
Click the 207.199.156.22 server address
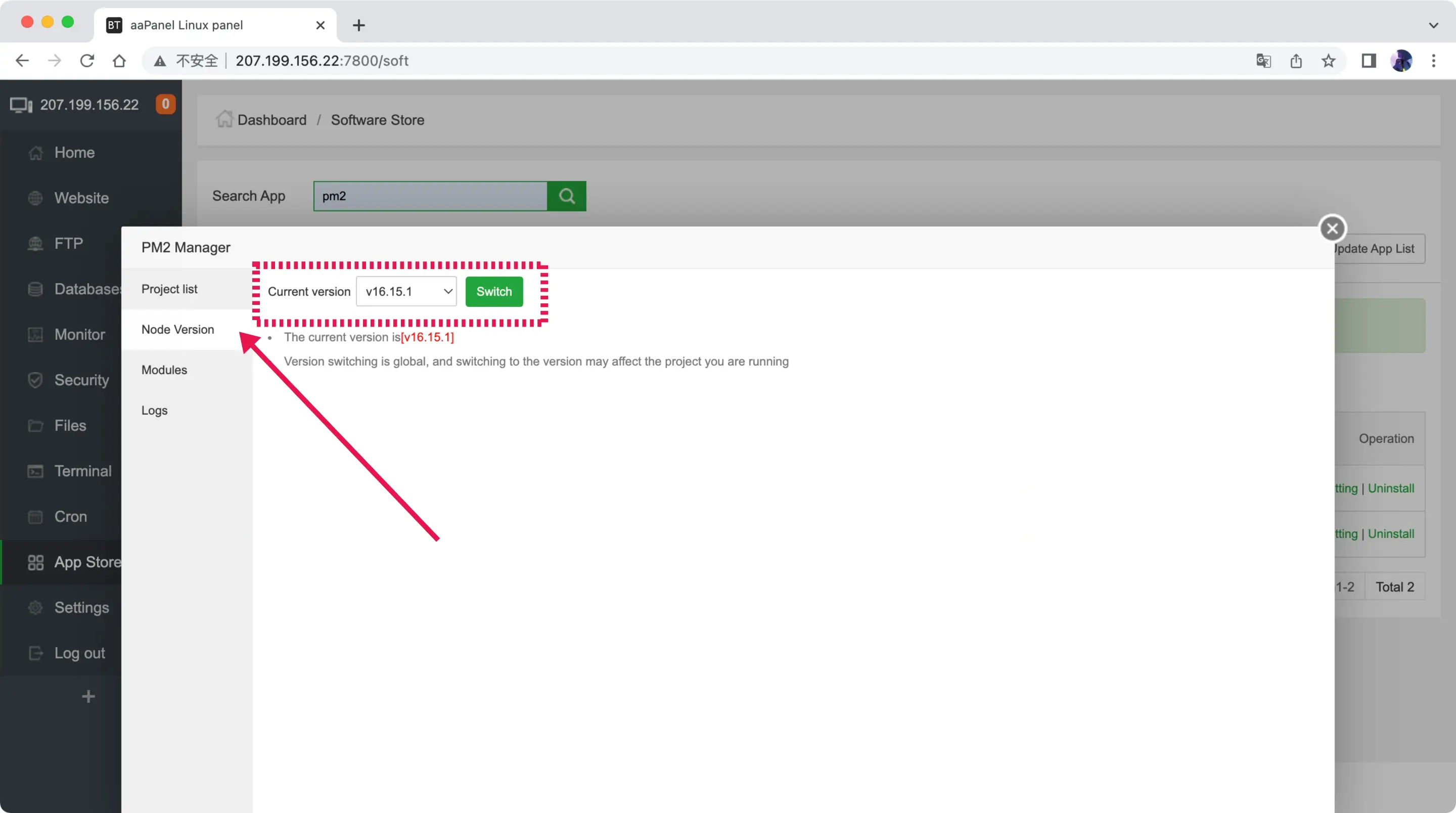[89, 105]
